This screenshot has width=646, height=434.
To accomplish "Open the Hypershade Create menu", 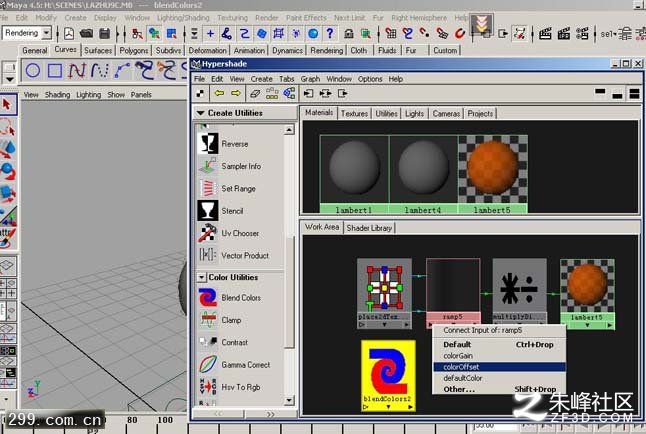I will tap(262, 79).
